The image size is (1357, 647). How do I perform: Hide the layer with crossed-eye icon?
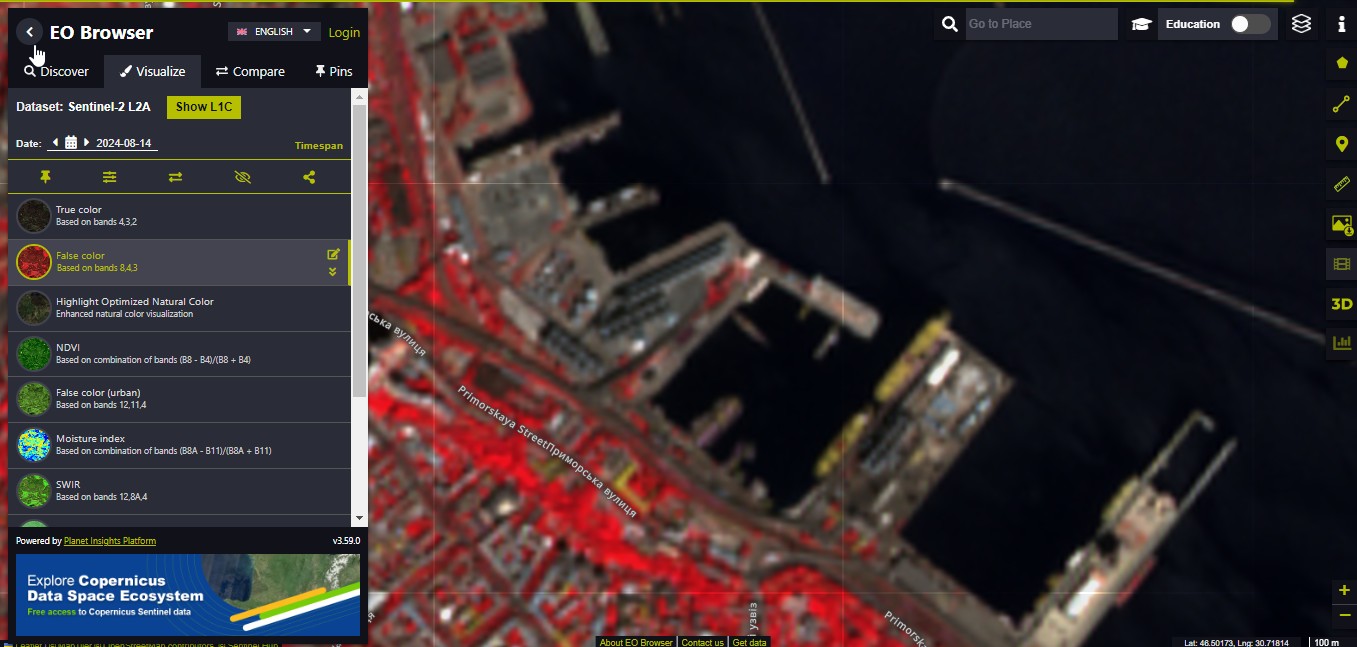(242, 177)
